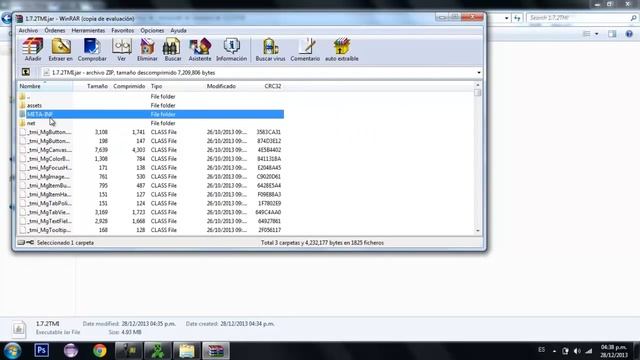Open Chrome from the taskbar
Screen dimensions: 640x360
(99, 351)
